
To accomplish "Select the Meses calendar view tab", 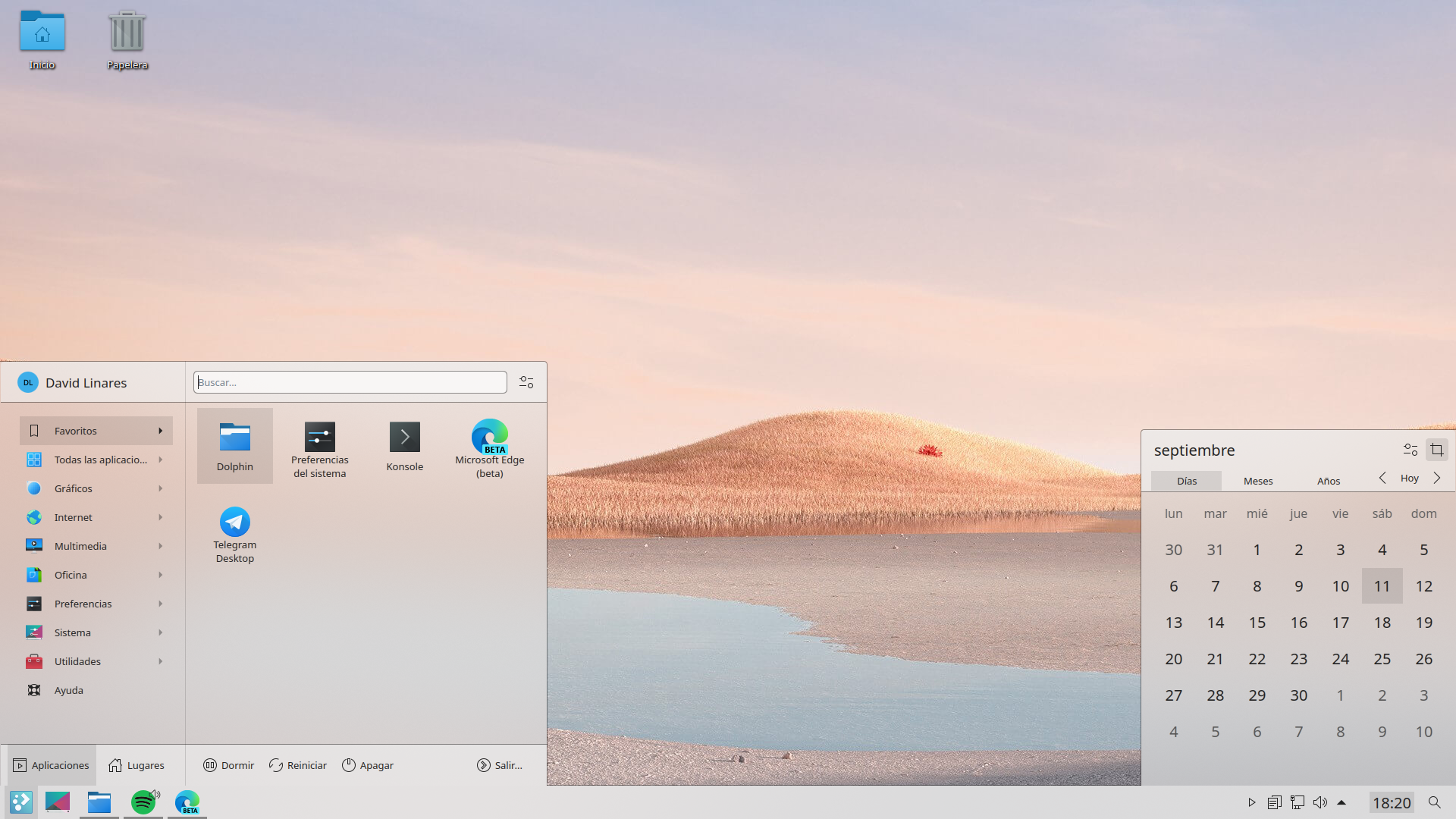I will (1258, 481).
